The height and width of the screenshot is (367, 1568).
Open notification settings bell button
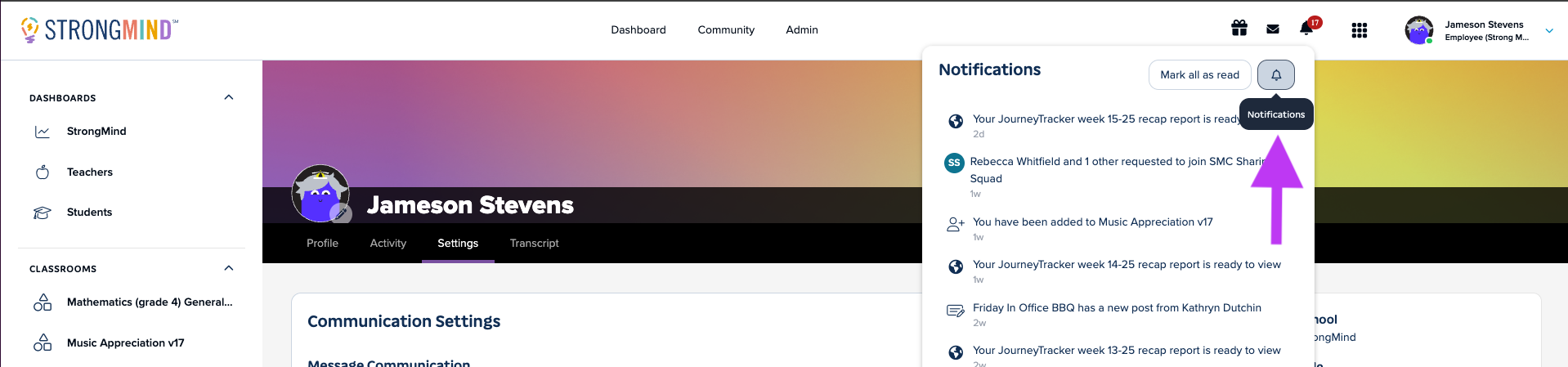[1276, 75]
